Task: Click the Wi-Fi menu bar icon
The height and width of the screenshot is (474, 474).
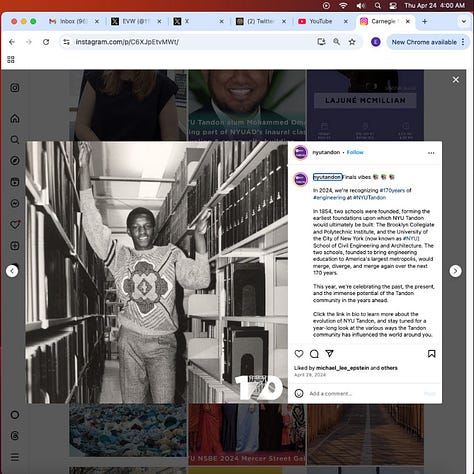Action: click(x=343, y=6)
